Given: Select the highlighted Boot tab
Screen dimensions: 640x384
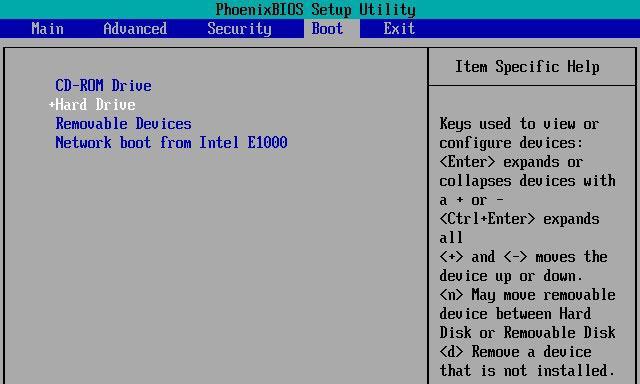Looking at the screenshot, I should [x=327, y=29].
